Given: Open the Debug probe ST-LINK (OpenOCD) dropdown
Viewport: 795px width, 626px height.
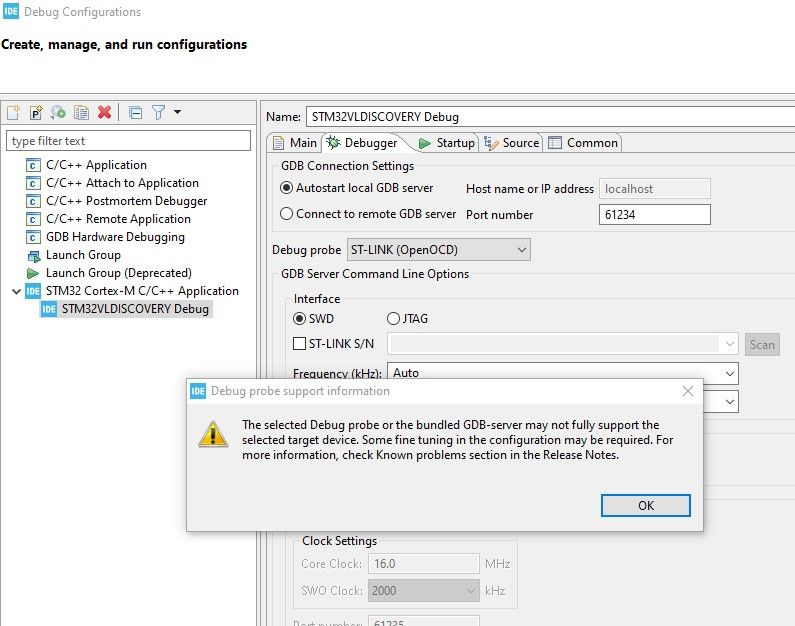Looking at the screenshot, I should (x=439, y=249).
